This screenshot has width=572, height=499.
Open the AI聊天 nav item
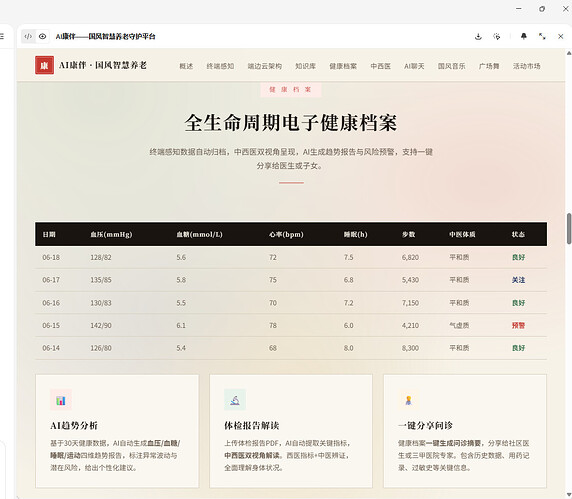click(414, 66)
